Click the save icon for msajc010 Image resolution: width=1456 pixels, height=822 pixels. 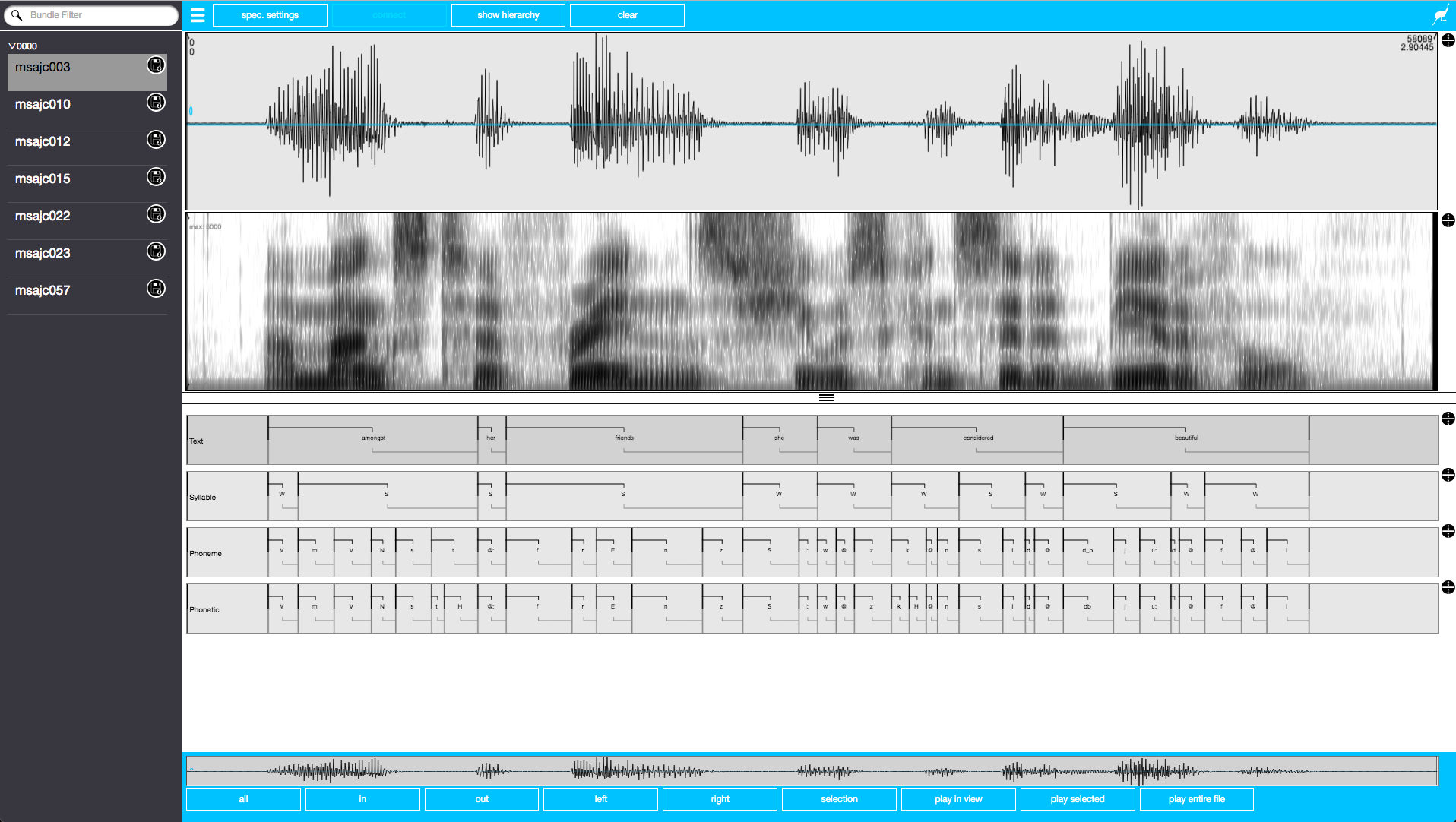coord(156,103)
